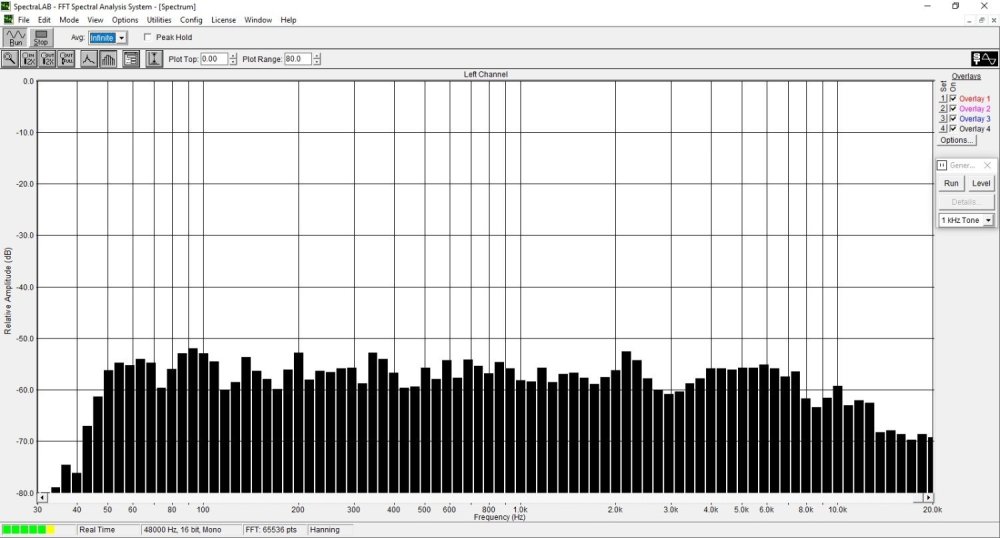This screenshot has height=538, width=1000.
Task: Click the zoom out 2X icon
Action: point(48,59)
